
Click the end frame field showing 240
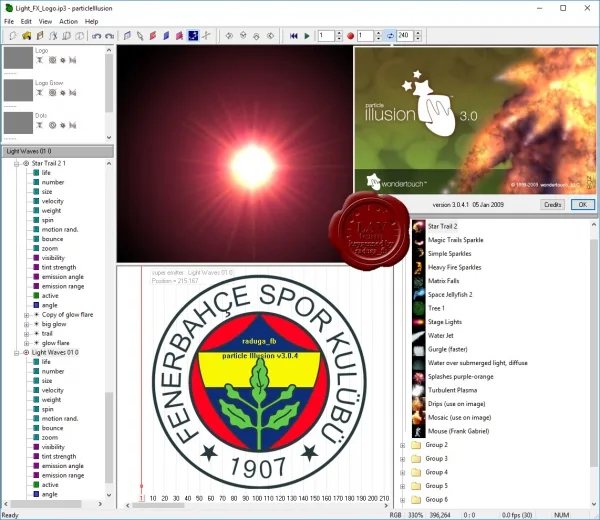click(x=405, y=36)
